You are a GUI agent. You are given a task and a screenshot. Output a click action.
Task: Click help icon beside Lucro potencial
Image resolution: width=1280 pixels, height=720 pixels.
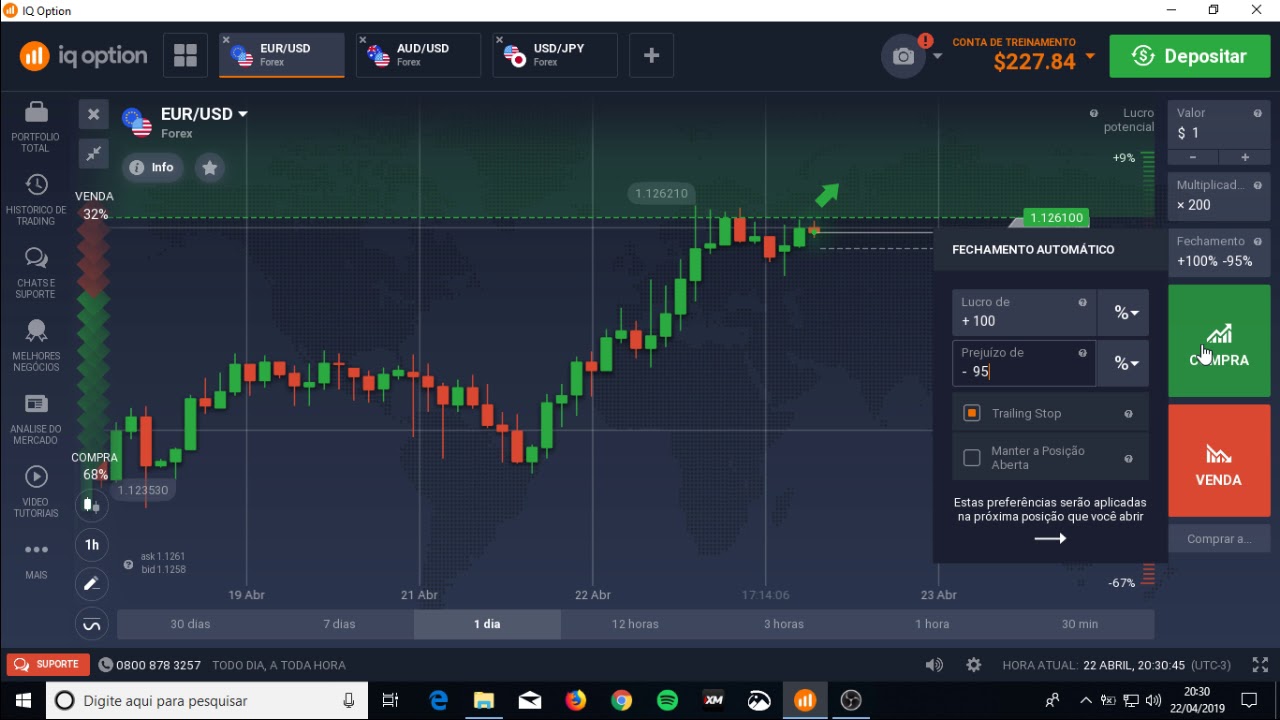tap(1093, 113)
